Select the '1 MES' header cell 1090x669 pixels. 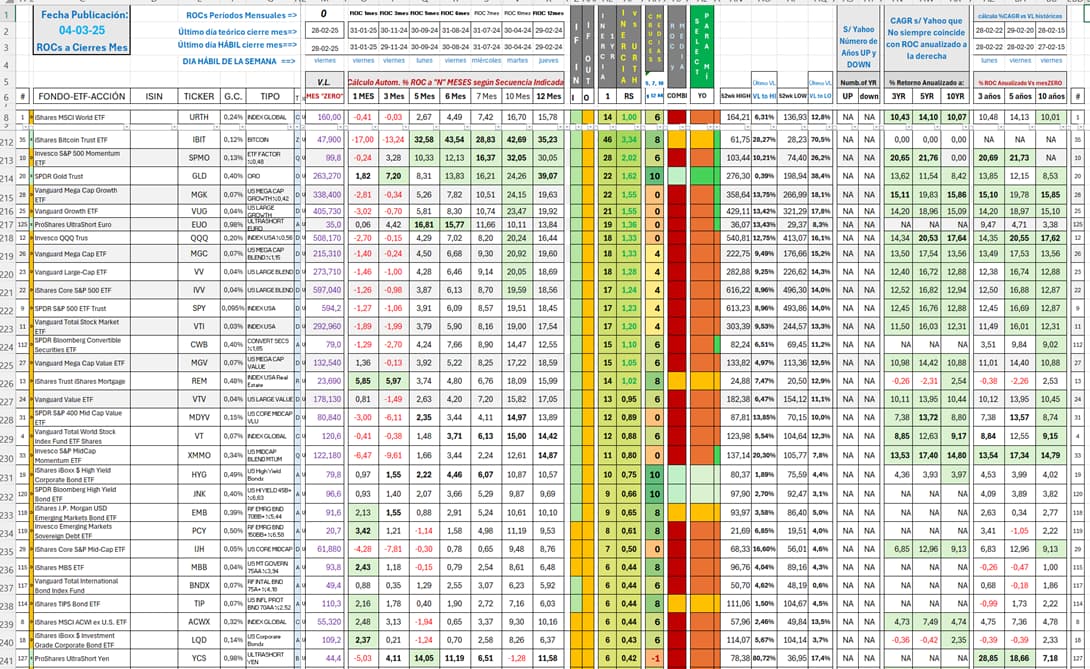pos(363,97)
